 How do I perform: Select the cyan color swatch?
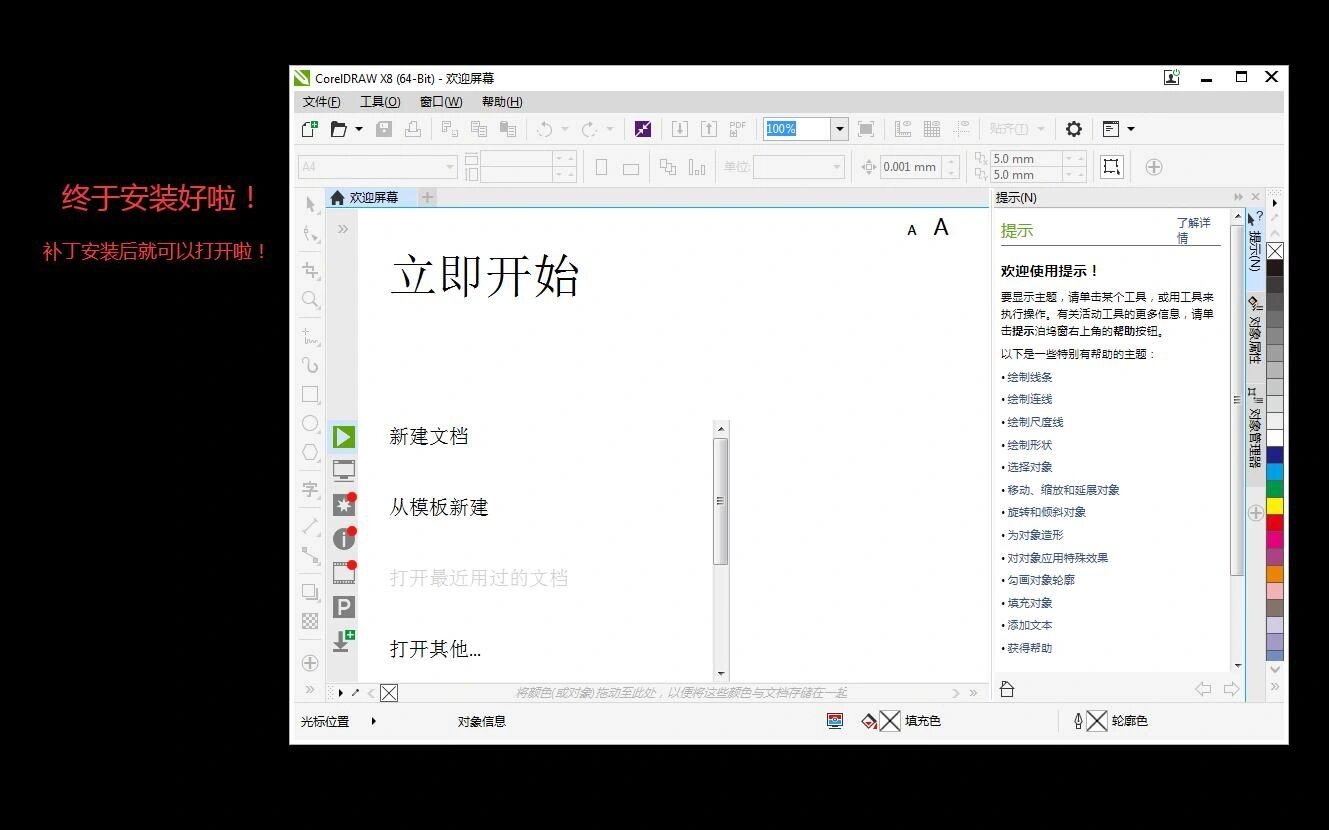coord(1275,471)
